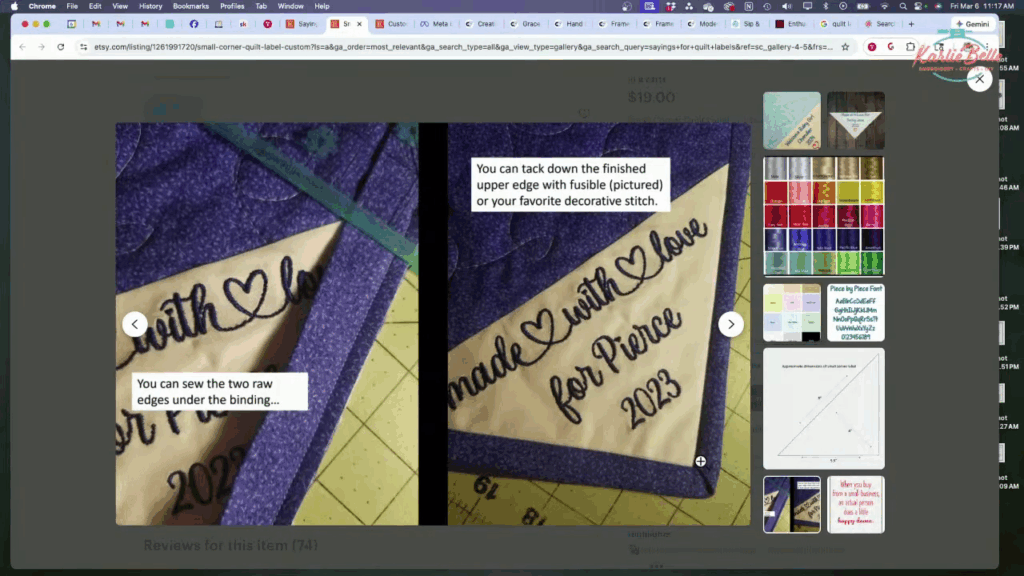1024x576 pixels.
Task: Switch to the 'Enthu' tab
Action: [x=791, y=24]
